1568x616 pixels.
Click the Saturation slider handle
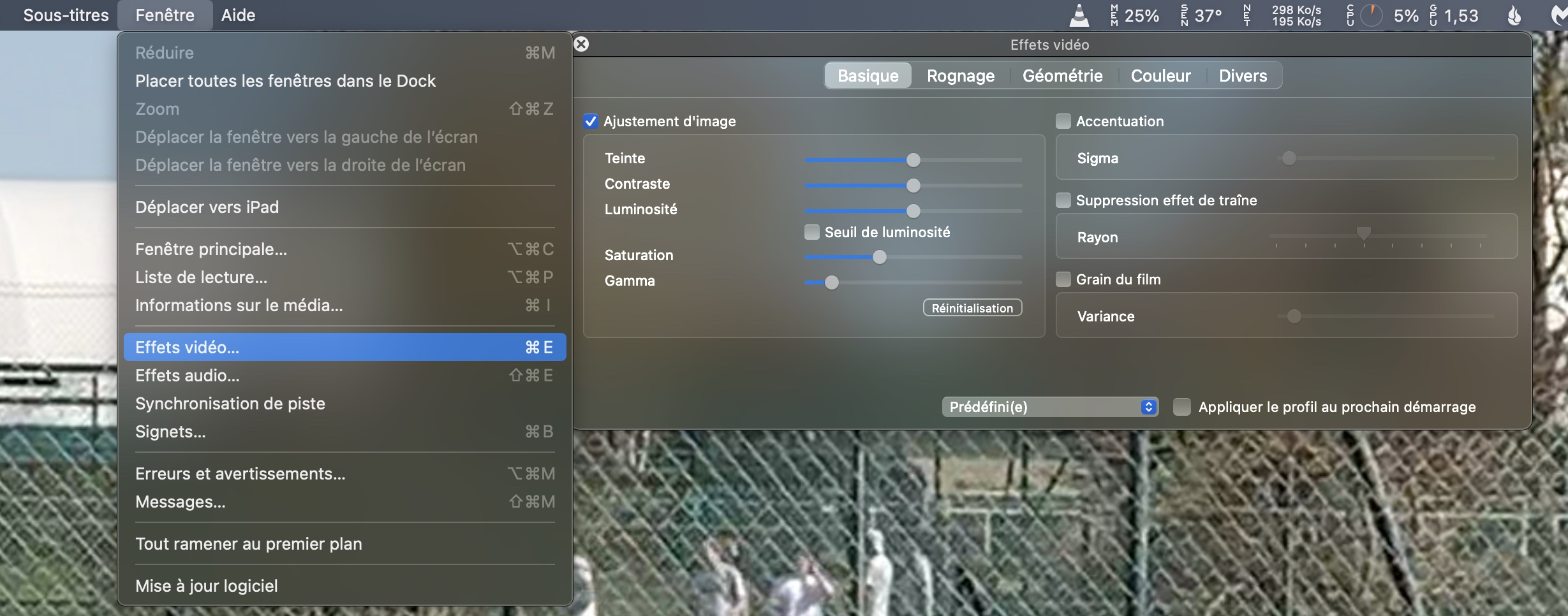pos(880,257)
